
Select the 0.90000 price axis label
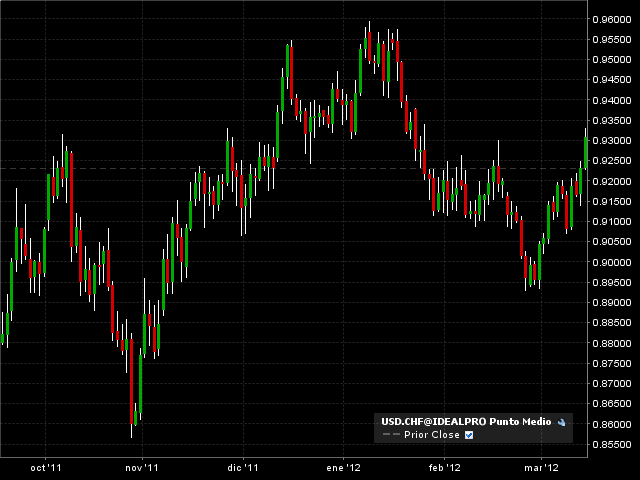(x=612, y=262)
